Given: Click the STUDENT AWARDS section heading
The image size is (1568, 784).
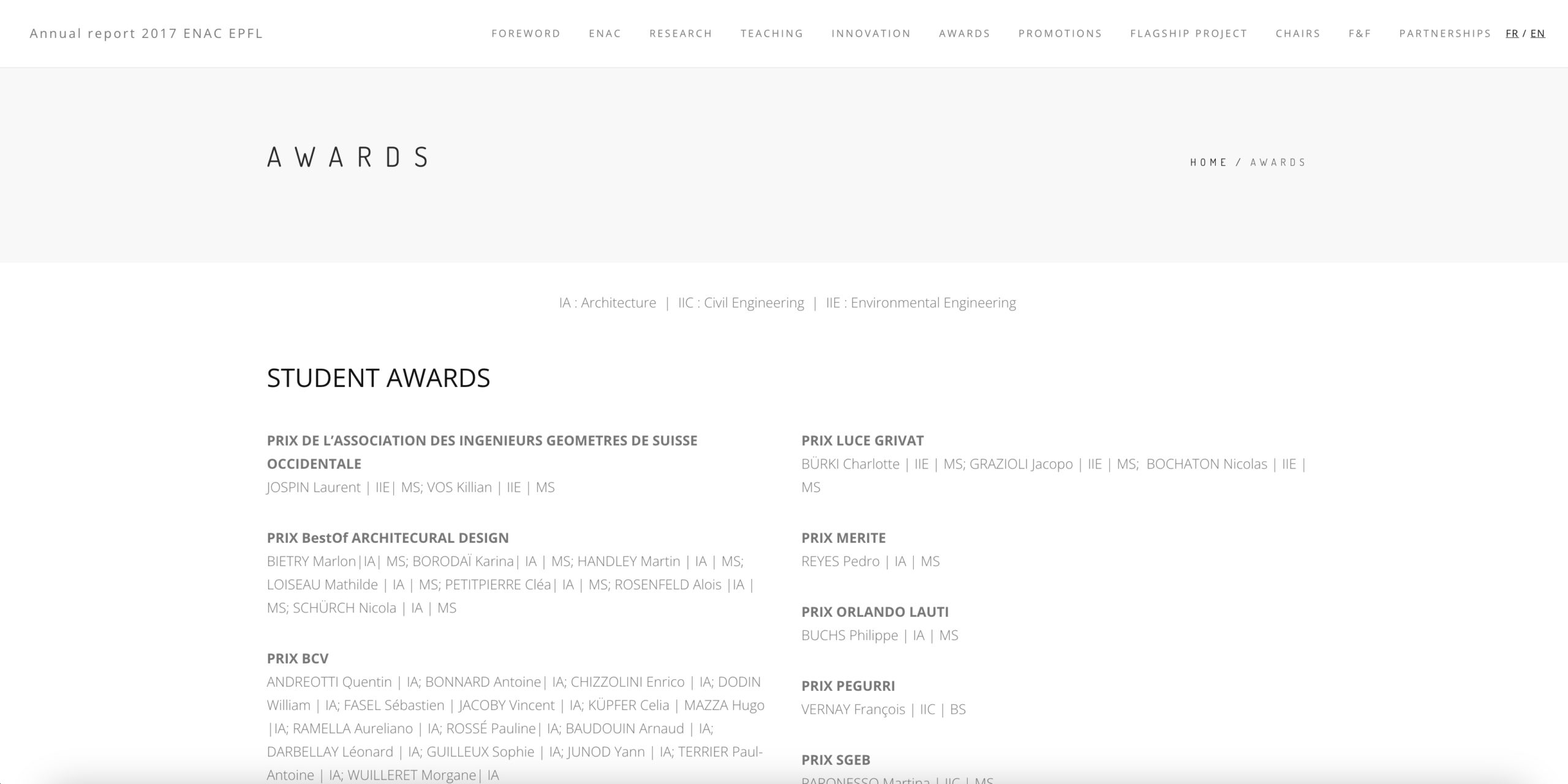Looking at the screenshot, I should pos(378,378).
